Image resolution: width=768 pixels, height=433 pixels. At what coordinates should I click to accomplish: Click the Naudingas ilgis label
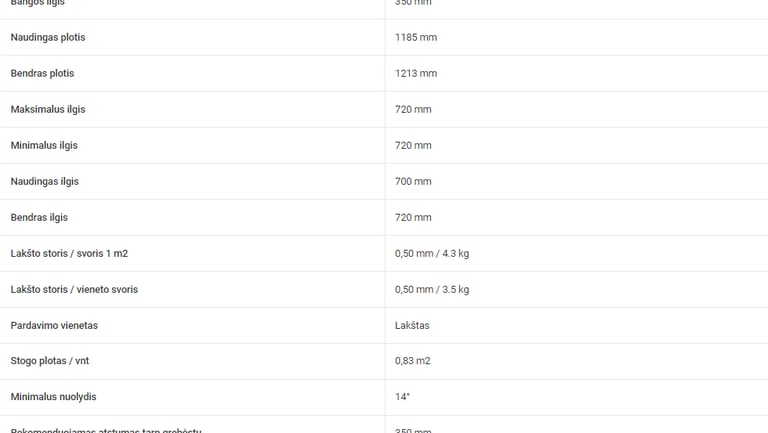point(45,181)
